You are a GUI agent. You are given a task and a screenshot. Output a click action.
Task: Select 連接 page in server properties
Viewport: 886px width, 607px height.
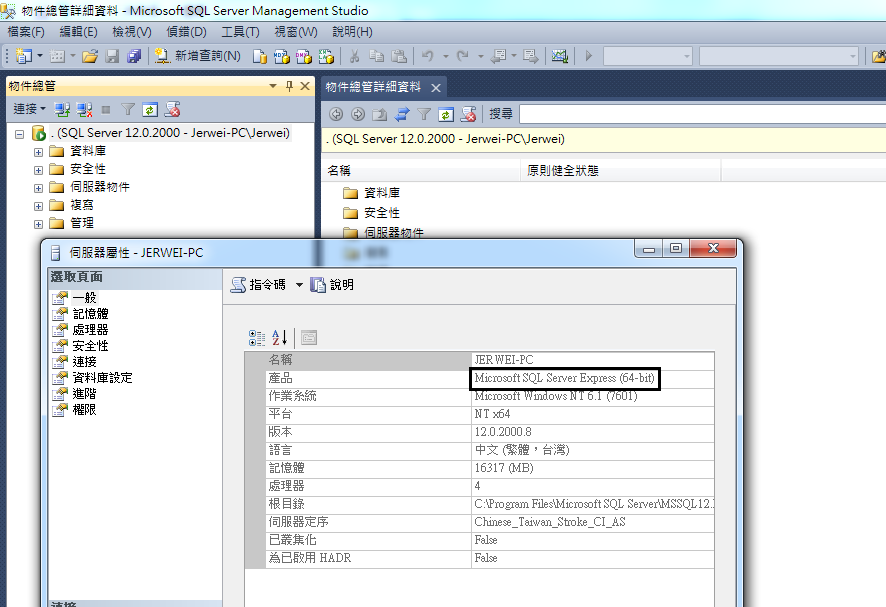click(x=84, y=362)
